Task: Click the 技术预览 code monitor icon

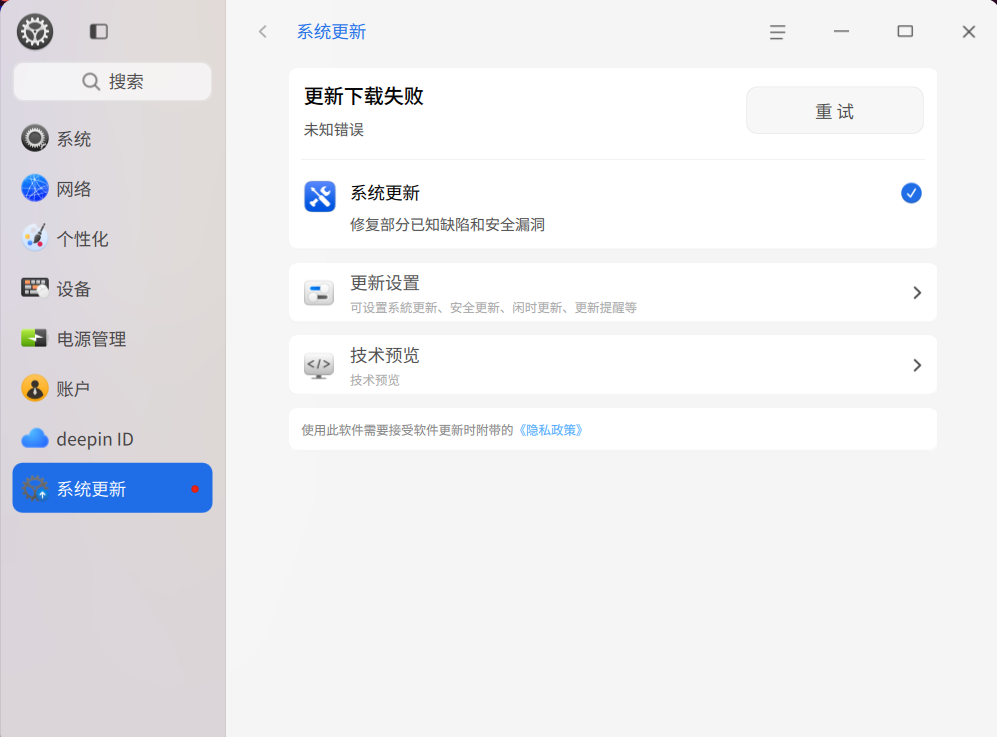Action: pyautogui.click(x=319, y=365)
